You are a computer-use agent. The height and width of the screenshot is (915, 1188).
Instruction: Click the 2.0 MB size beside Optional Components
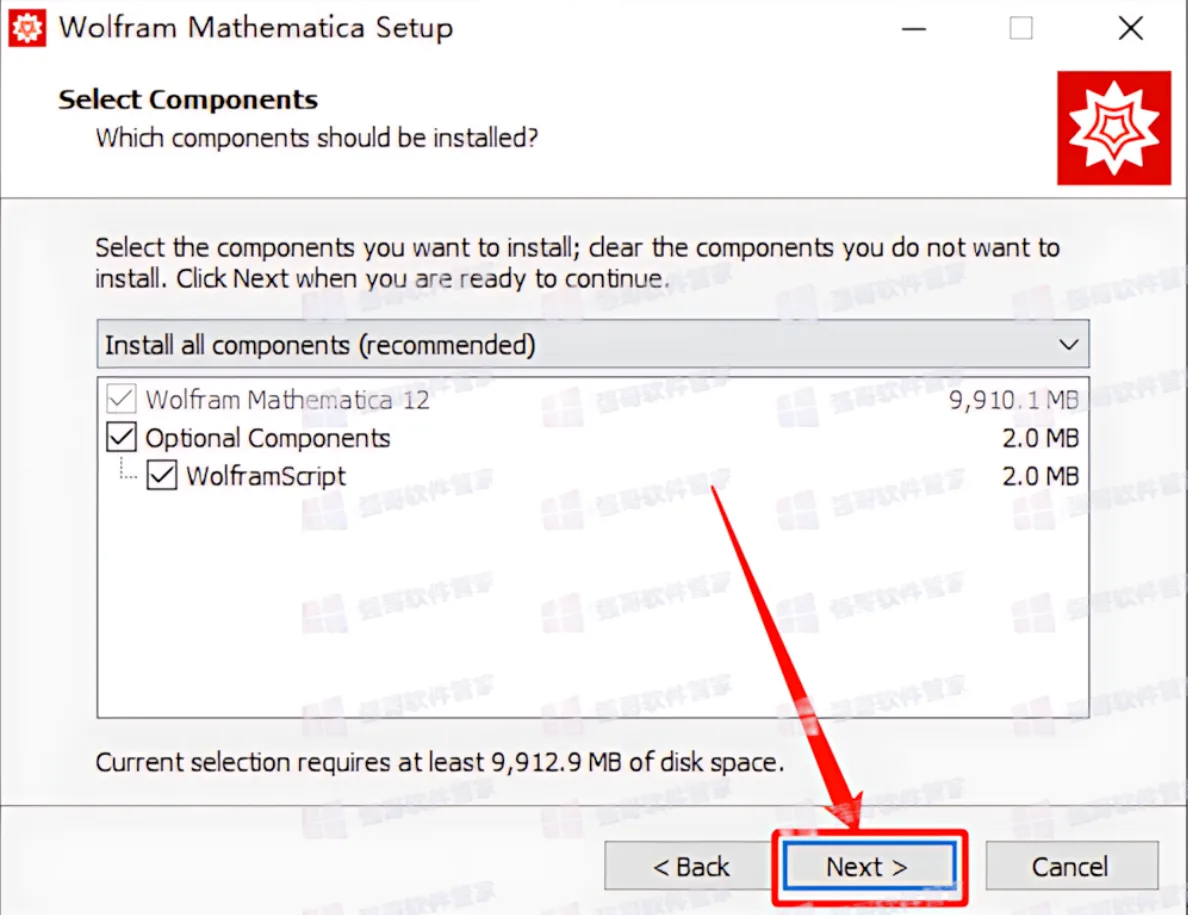(1040, 438)
